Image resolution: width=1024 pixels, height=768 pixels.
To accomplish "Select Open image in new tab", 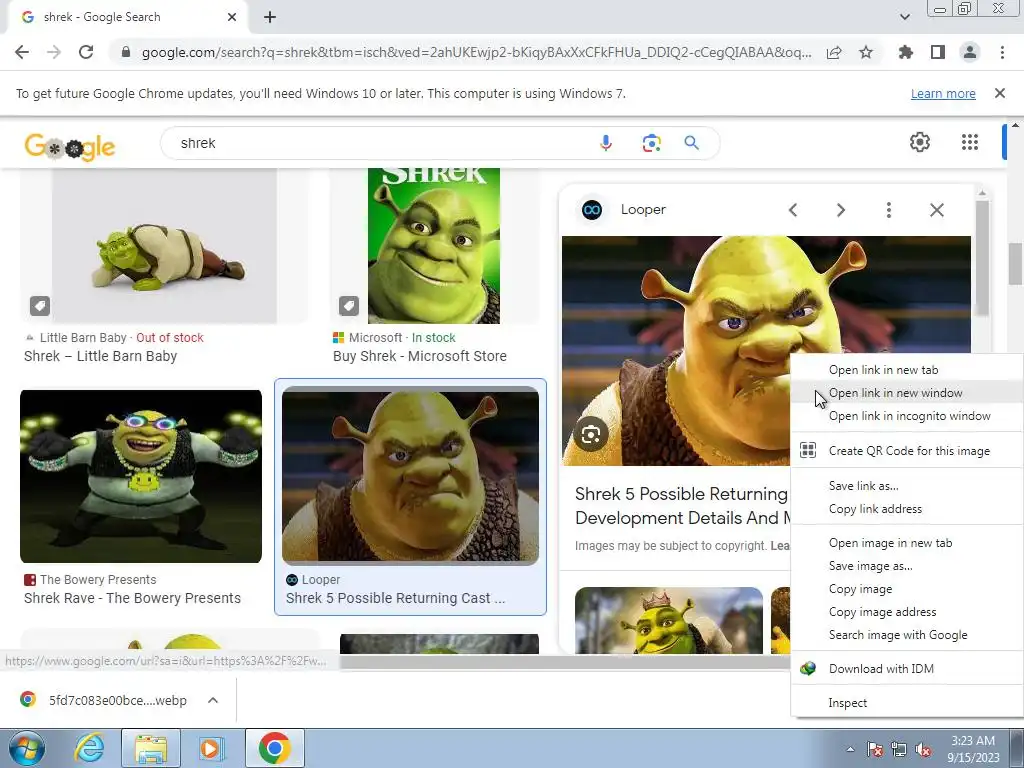I will coord(907,543).
